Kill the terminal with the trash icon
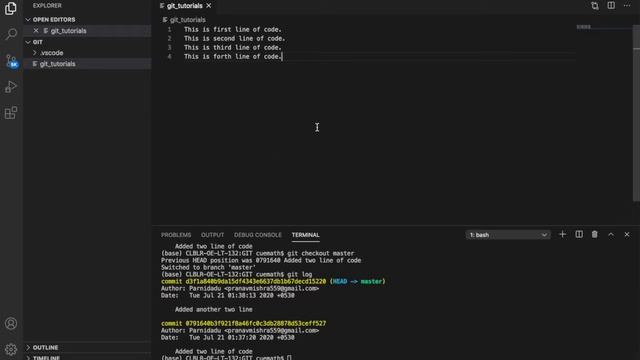Image resolution: width=640 pixels, height=360 pixels. pyautogui.click(x=595, y=234)
